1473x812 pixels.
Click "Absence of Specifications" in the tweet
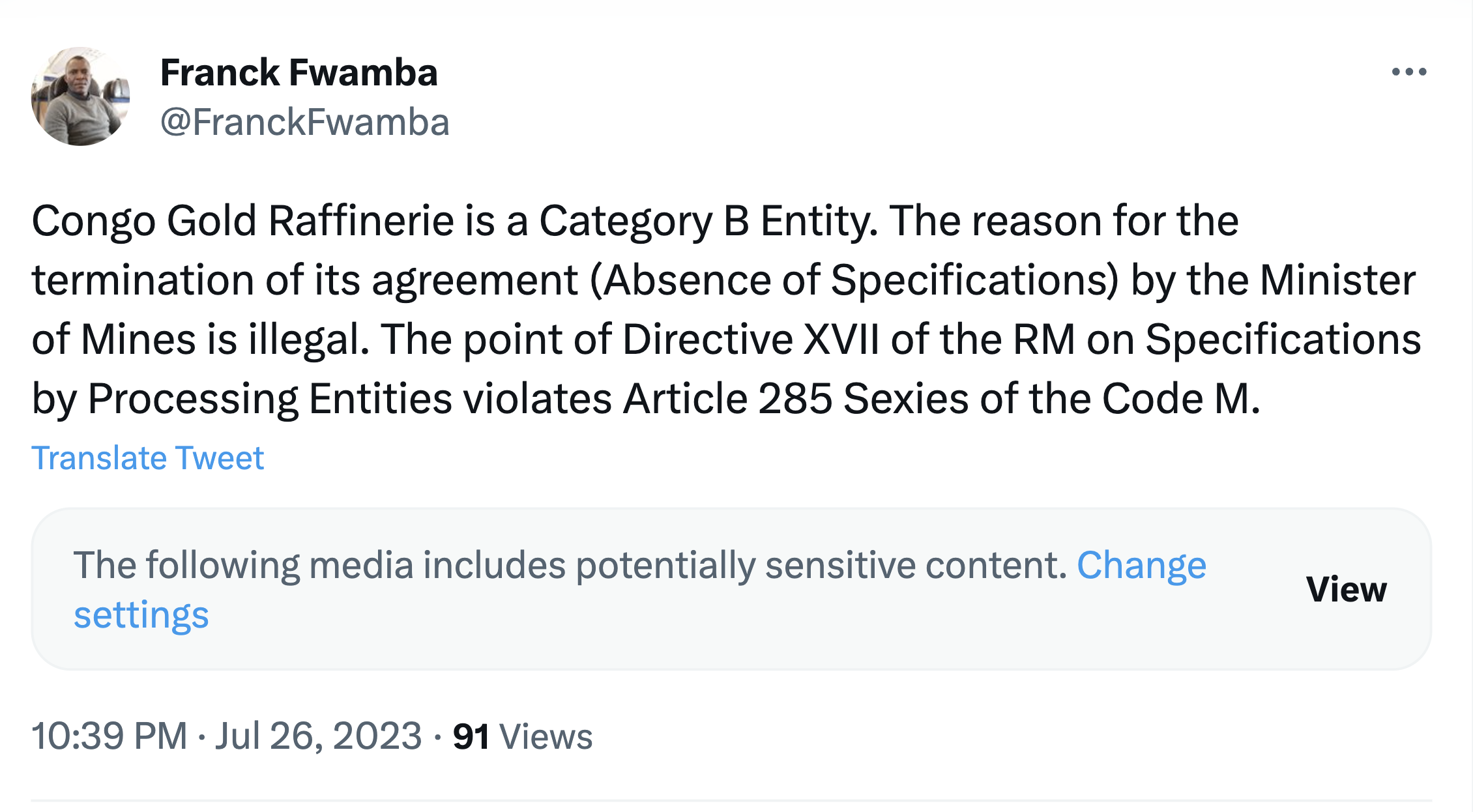[854, 280]
